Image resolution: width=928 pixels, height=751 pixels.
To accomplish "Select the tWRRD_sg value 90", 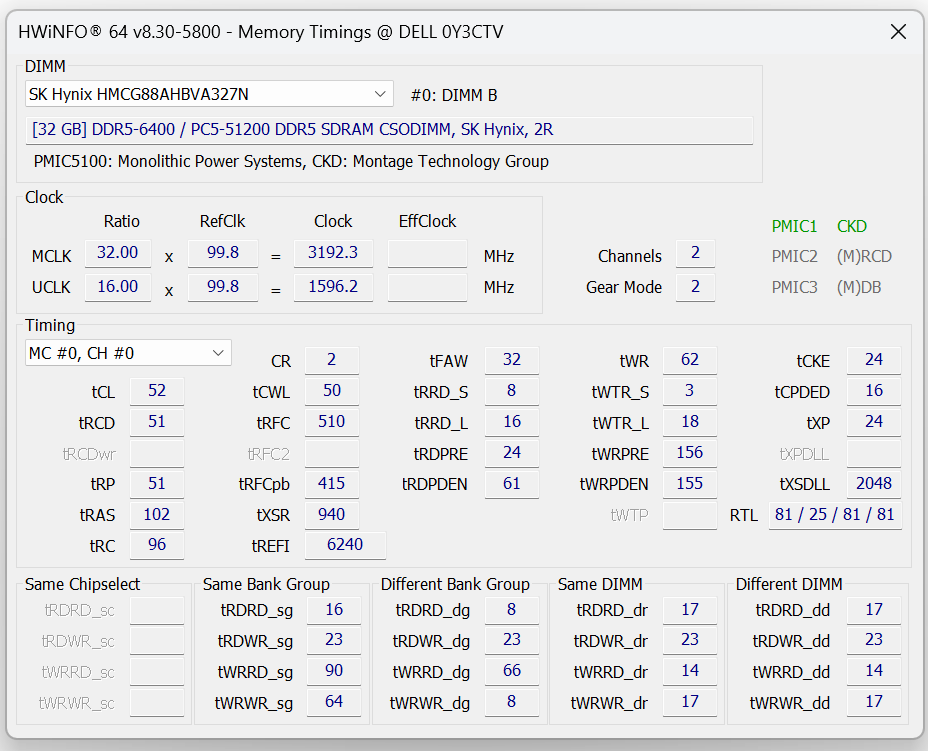I will 334,671.
